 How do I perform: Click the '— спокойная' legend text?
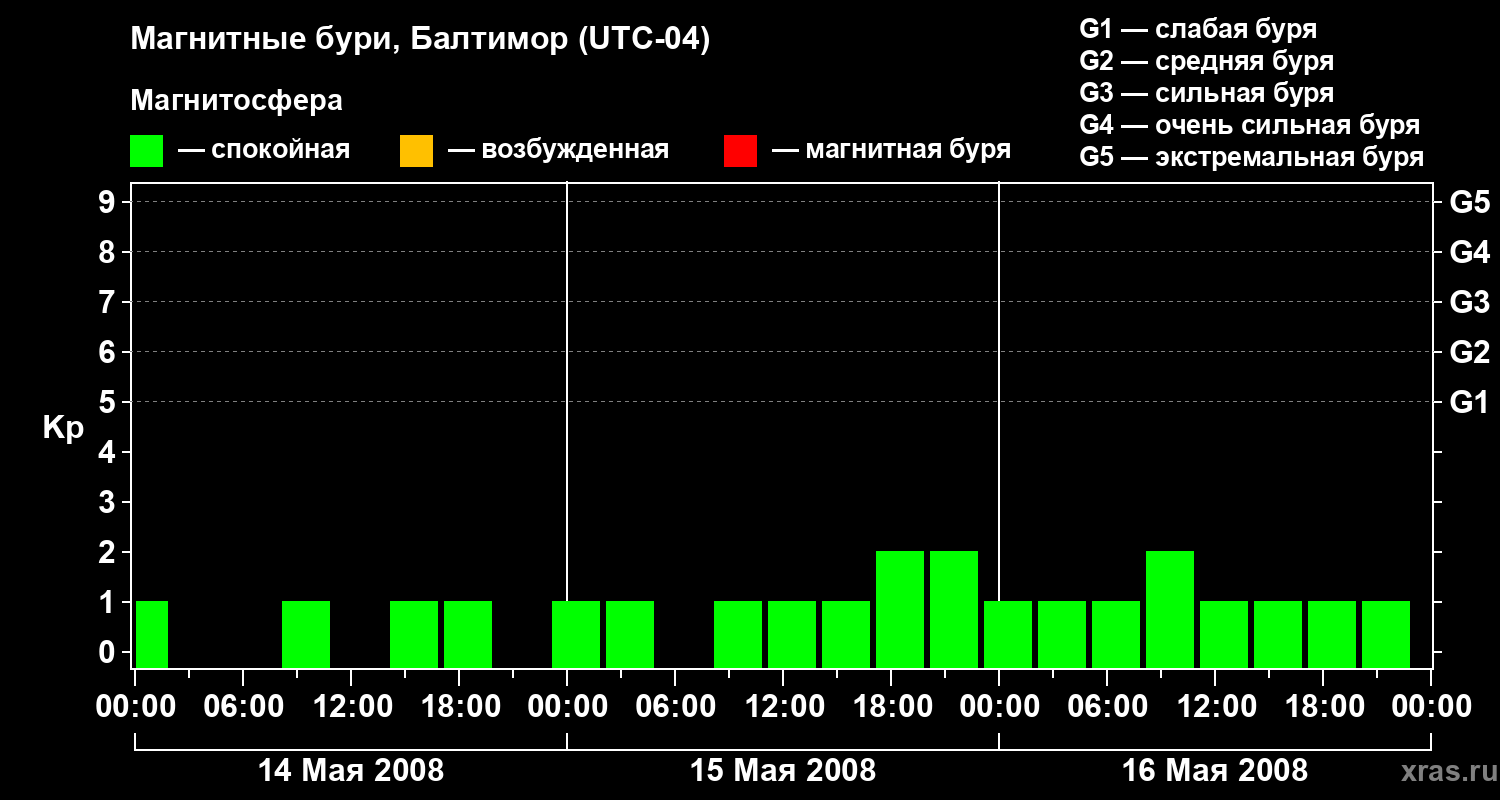[x=264, y=150]
